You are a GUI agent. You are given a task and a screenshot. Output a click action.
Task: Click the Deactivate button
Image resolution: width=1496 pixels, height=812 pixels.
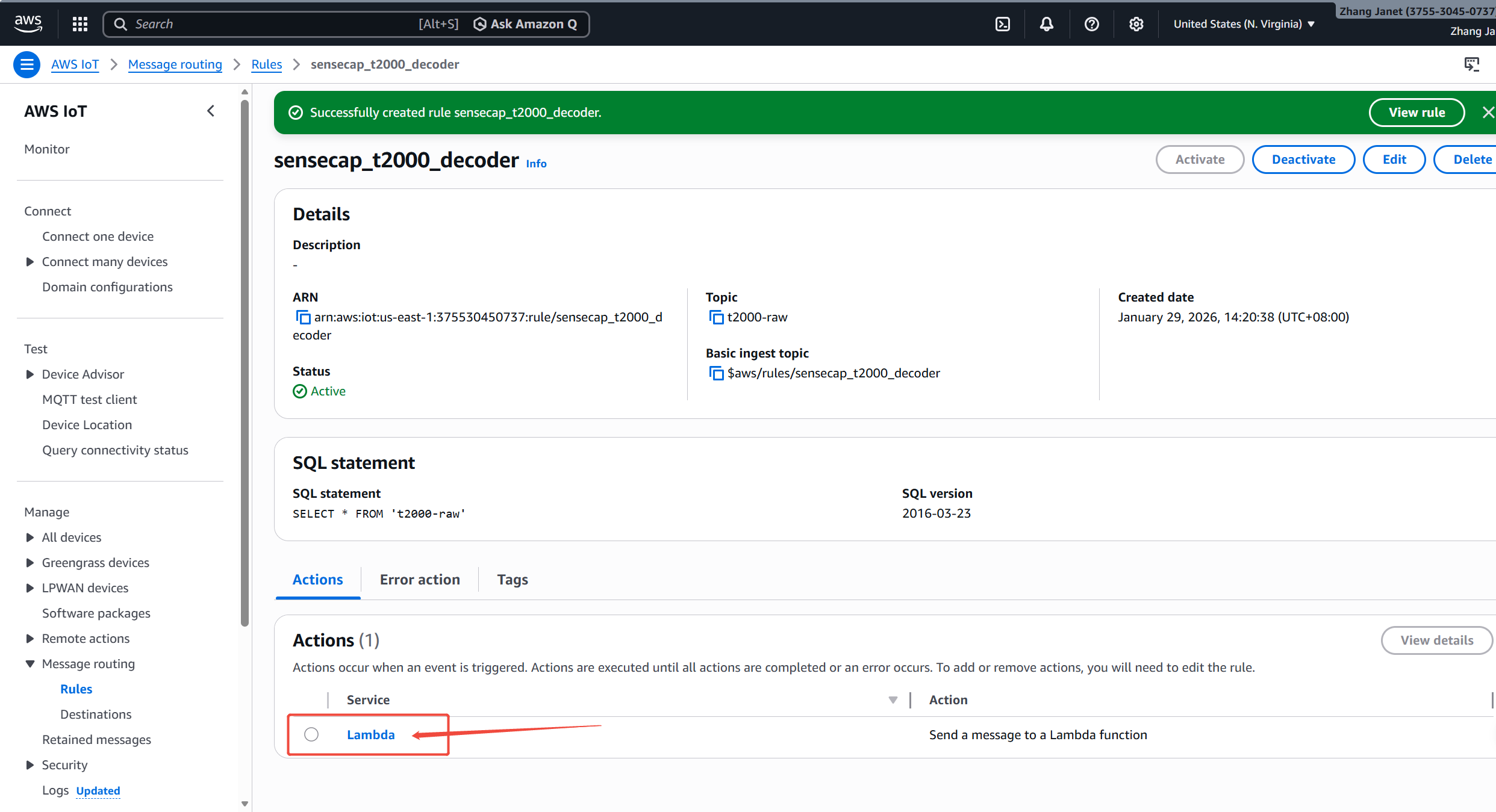click(x=1303, y=160)
